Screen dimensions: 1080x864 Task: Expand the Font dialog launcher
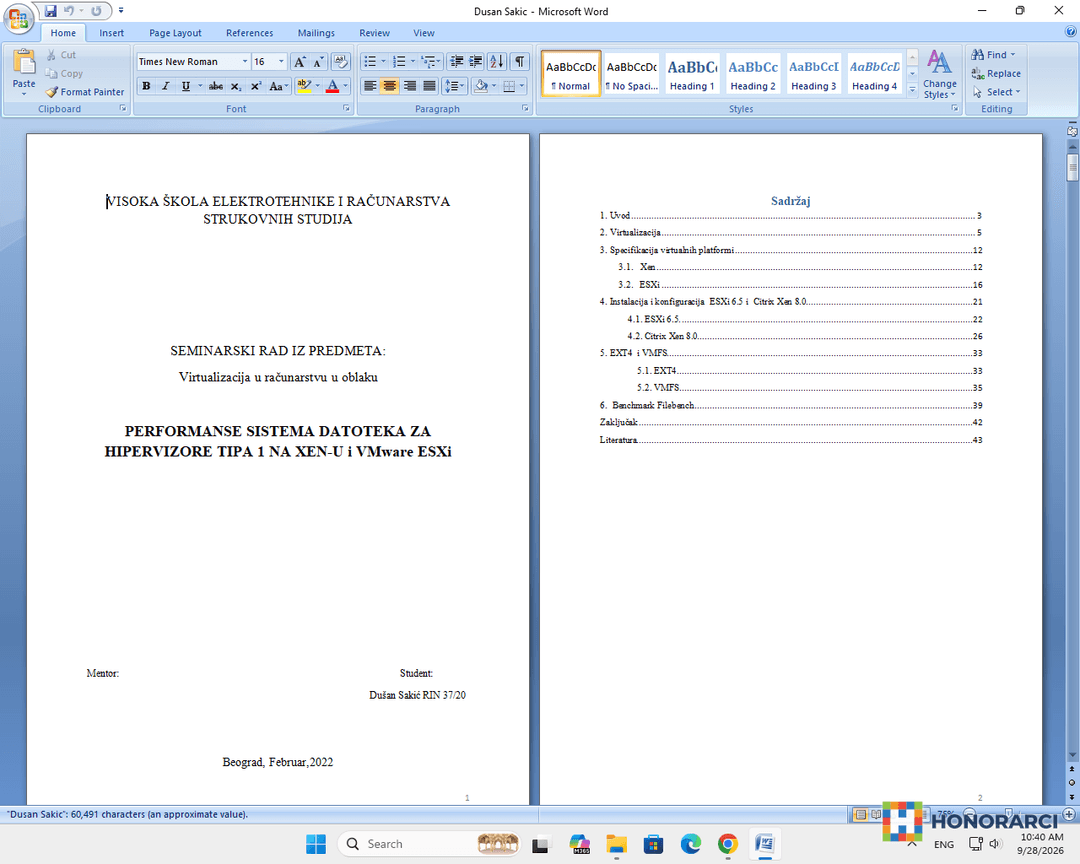[x=346, y=108]
